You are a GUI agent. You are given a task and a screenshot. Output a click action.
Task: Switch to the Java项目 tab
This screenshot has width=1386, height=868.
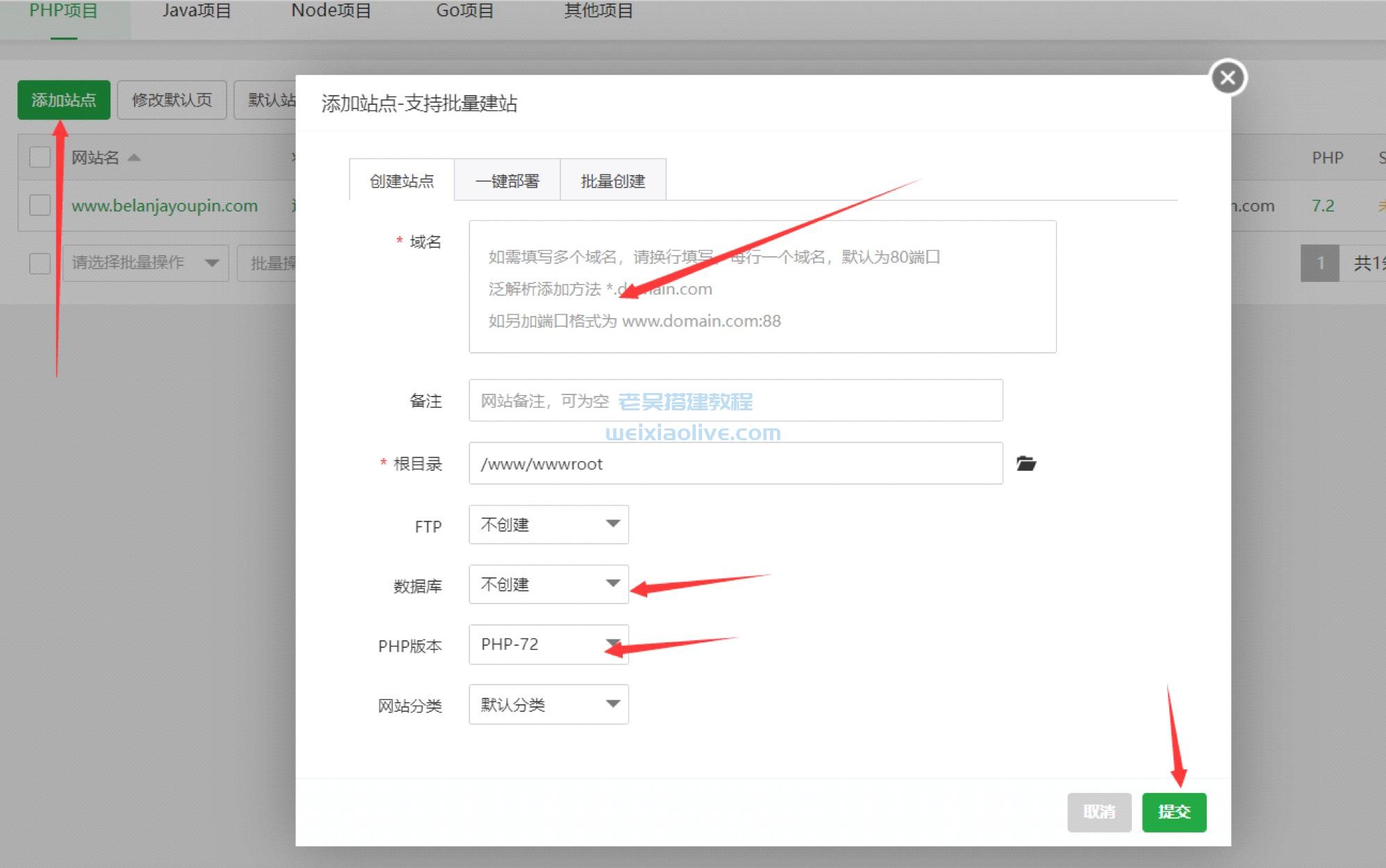point(197,10)
